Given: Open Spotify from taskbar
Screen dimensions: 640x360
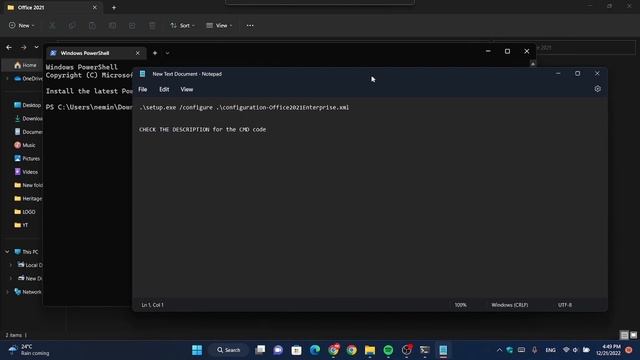Looking at the screenshot, I should click(x=388, y=350).
